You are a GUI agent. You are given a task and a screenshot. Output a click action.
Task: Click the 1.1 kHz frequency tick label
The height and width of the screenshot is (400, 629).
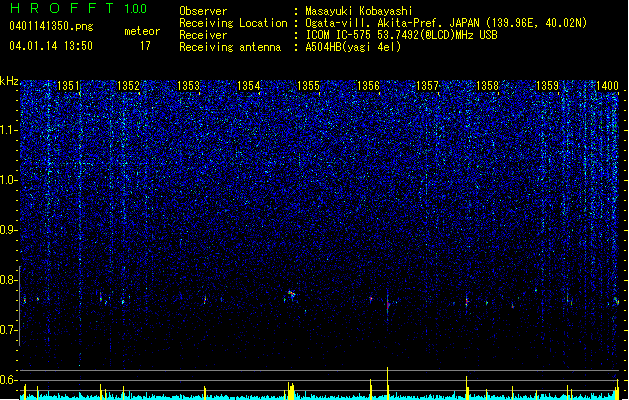tap(9, 130)
